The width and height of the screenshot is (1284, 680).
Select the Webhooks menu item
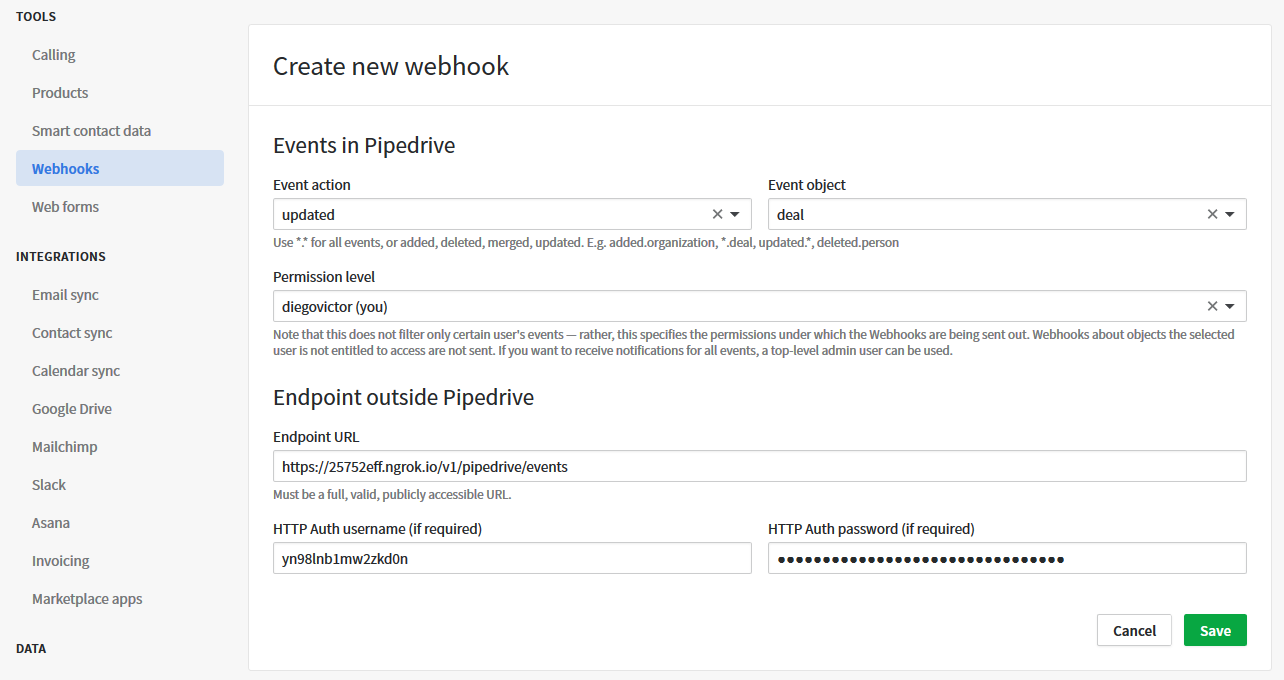pos(66,169)
